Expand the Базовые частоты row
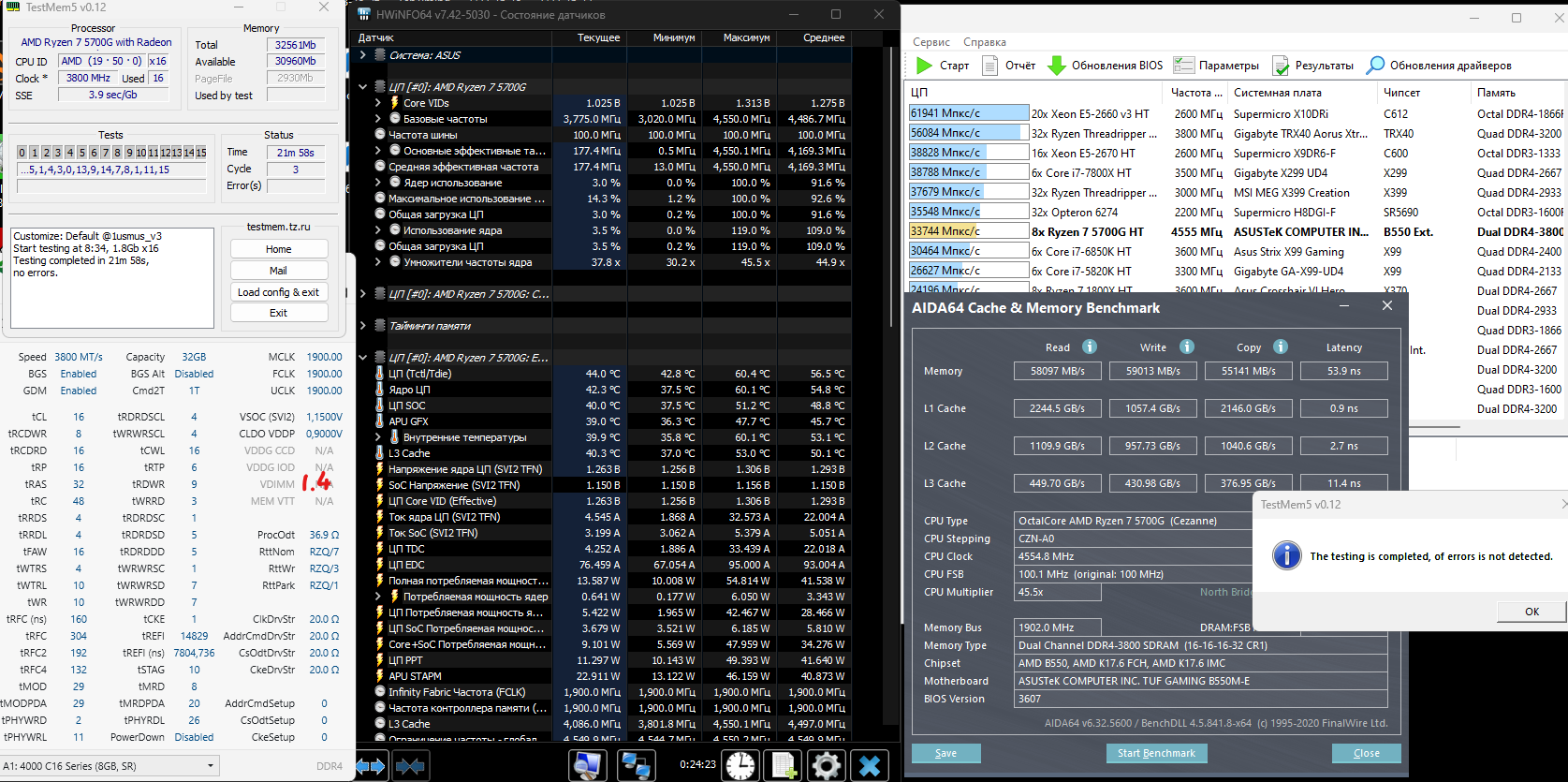The image size is (1568, 782). (x=378, y=119)
